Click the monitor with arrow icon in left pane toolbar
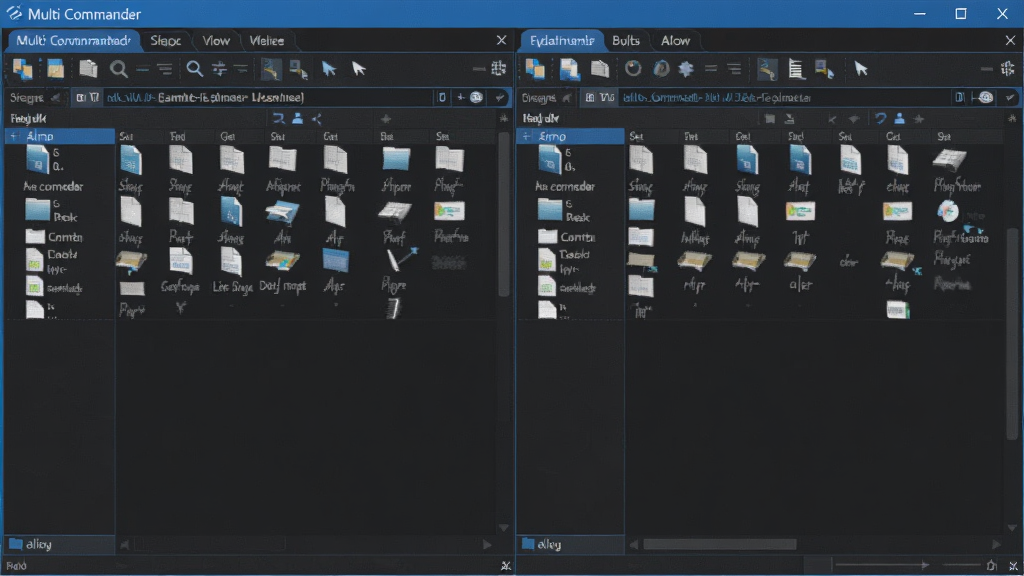The image size is (1024, 576). 299,69
